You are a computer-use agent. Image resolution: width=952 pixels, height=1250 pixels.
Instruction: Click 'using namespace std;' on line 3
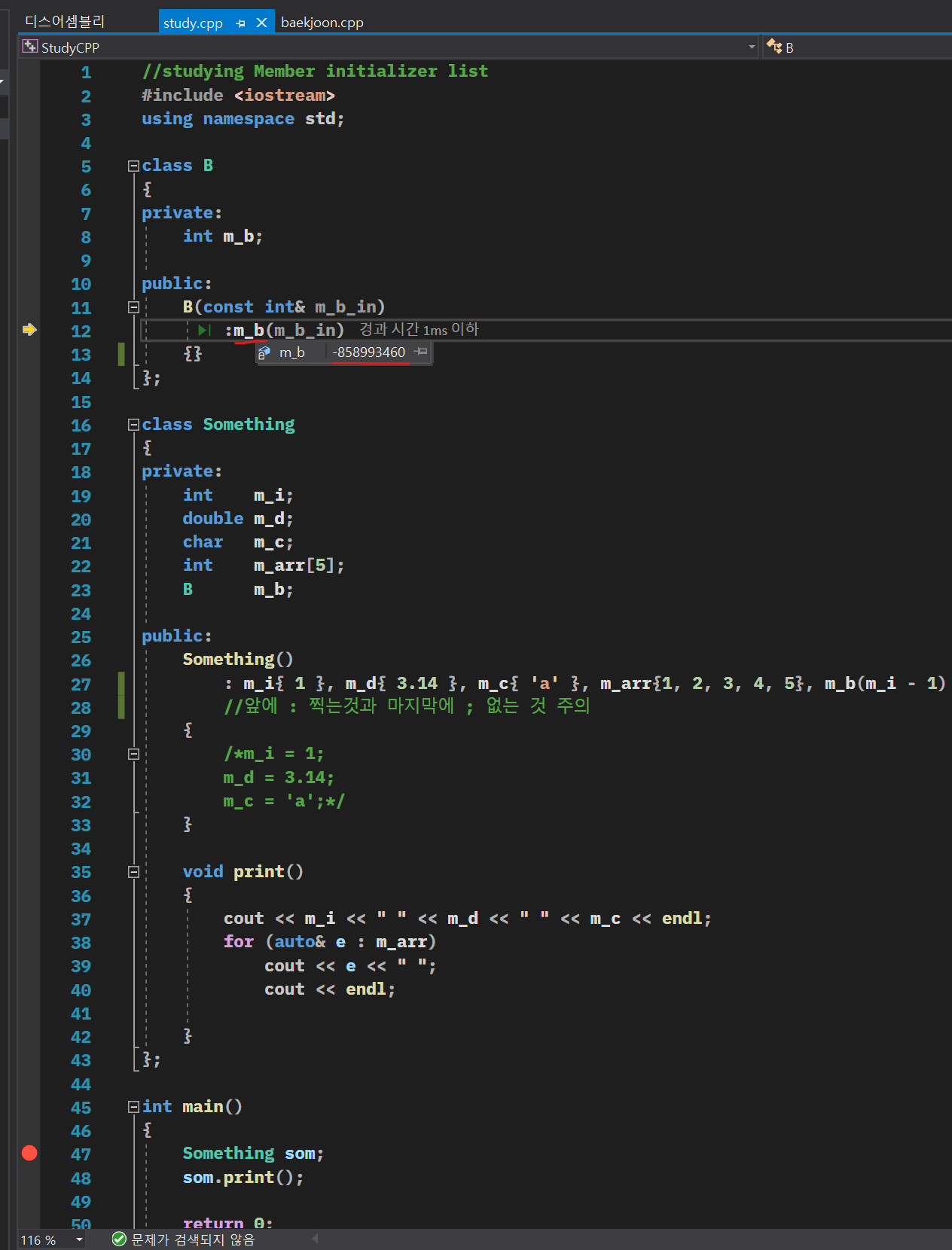[243, 119]
